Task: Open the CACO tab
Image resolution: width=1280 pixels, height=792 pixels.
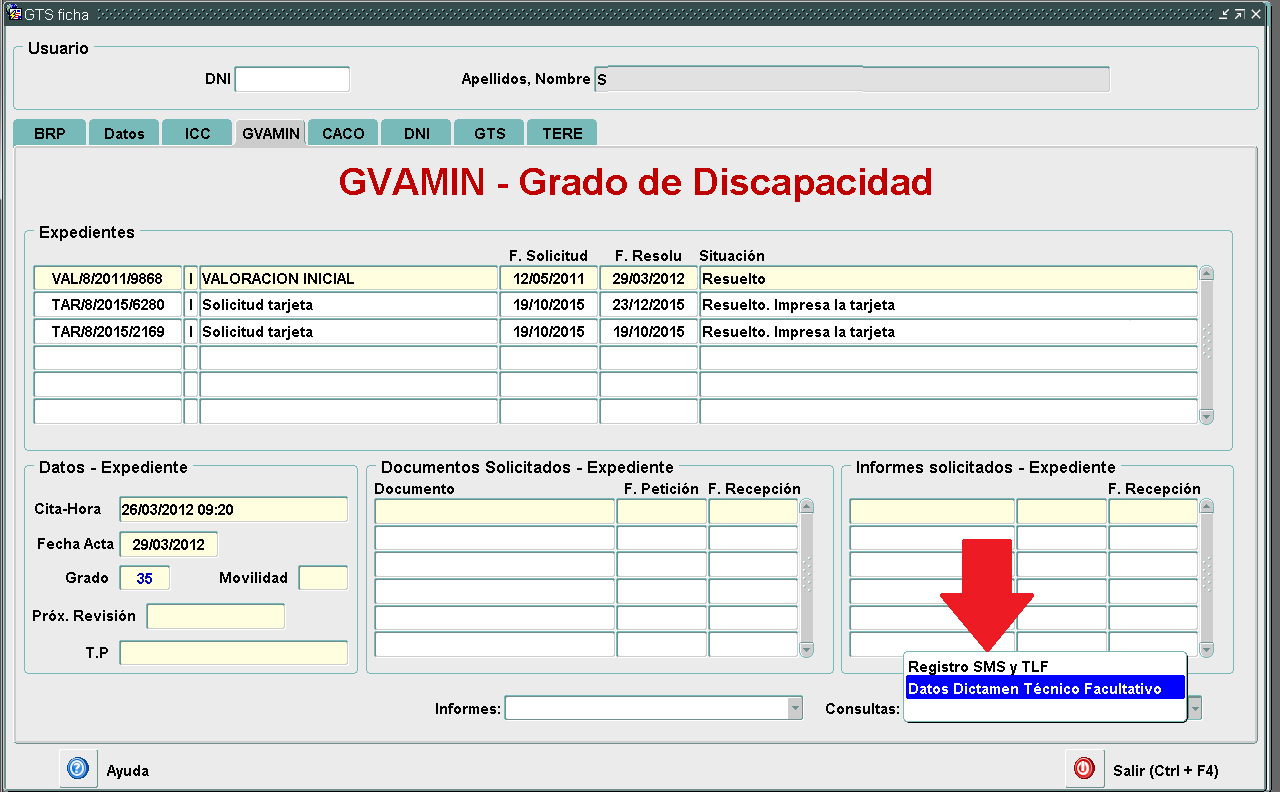Action: click(x=343, y=133)
